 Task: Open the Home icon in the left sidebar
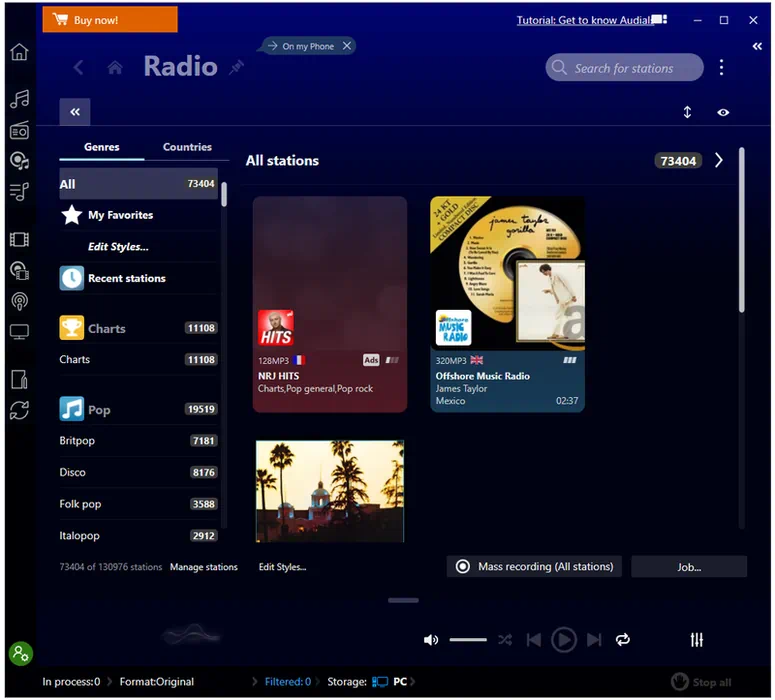19,52
